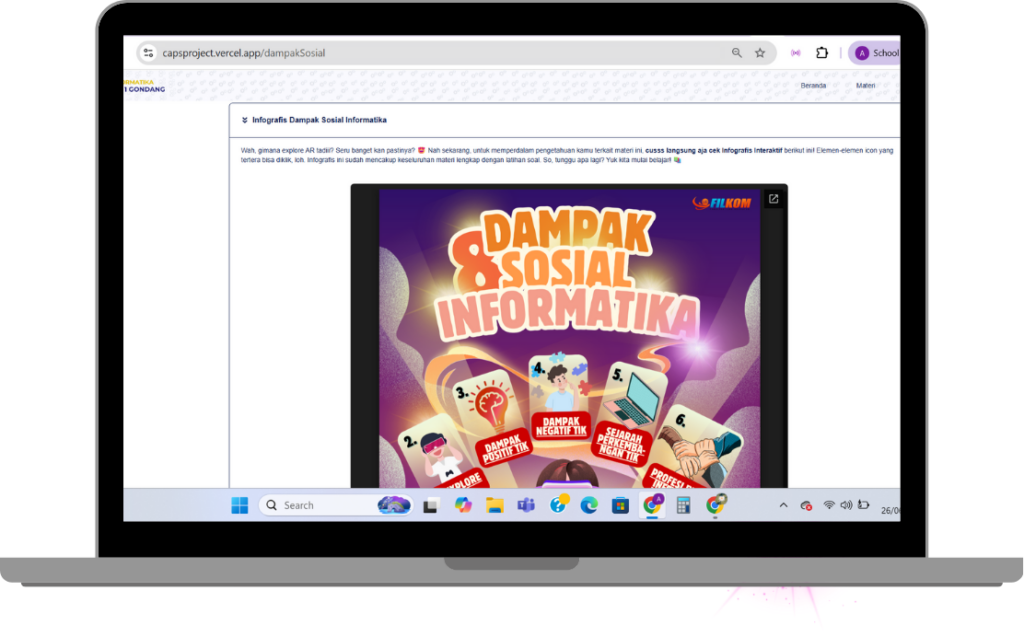Launch Microsoft Teams from the taskbar

[524, 505]
